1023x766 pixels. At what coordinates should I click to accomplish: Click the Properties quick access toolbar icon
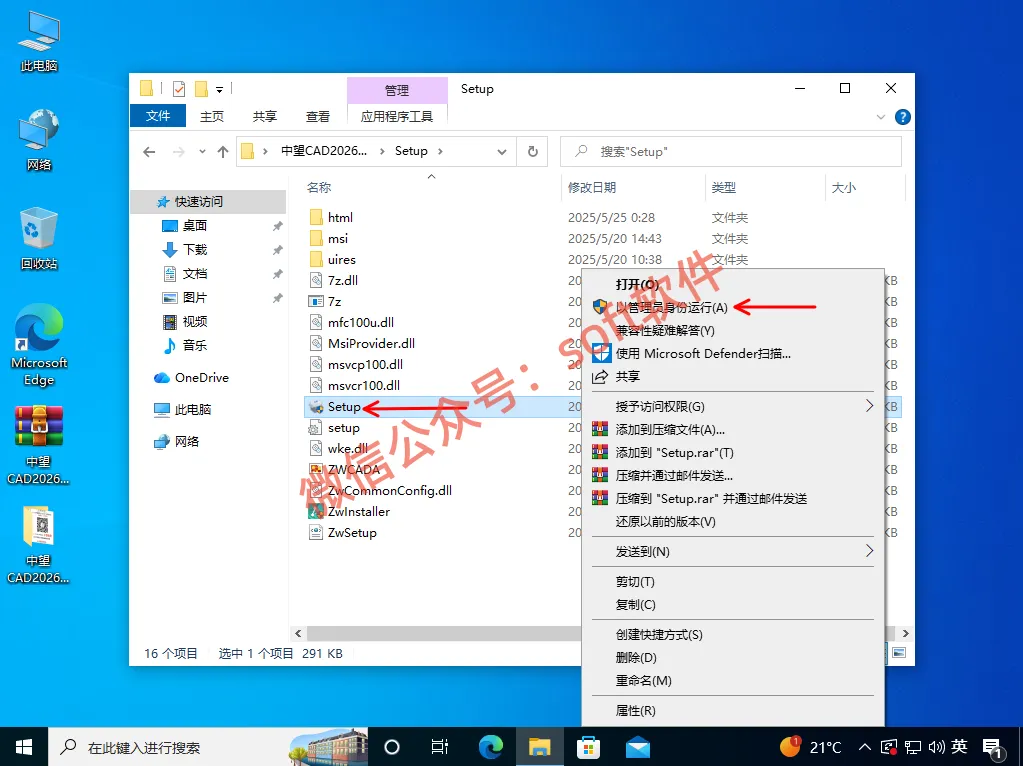pyautogui.click(x=179, y=89)
